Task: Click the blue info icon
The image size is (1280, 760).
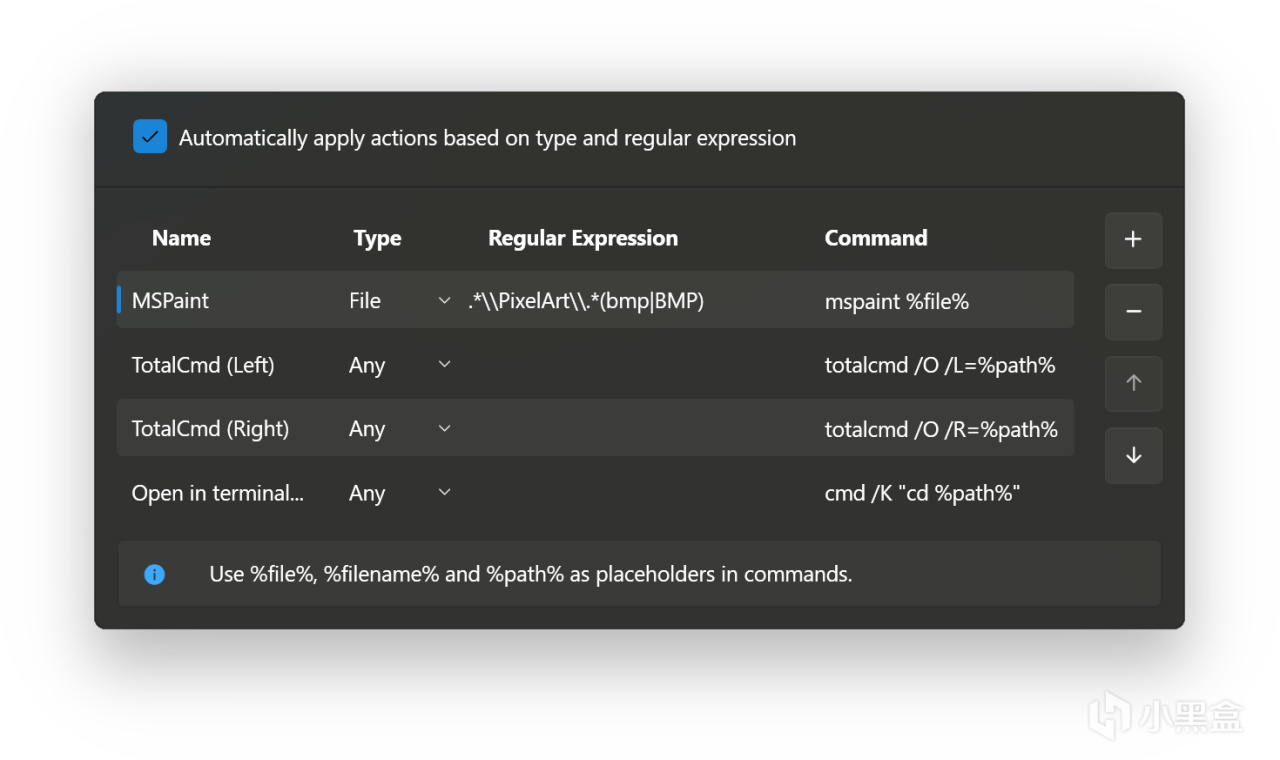Action: click(154, 574)
